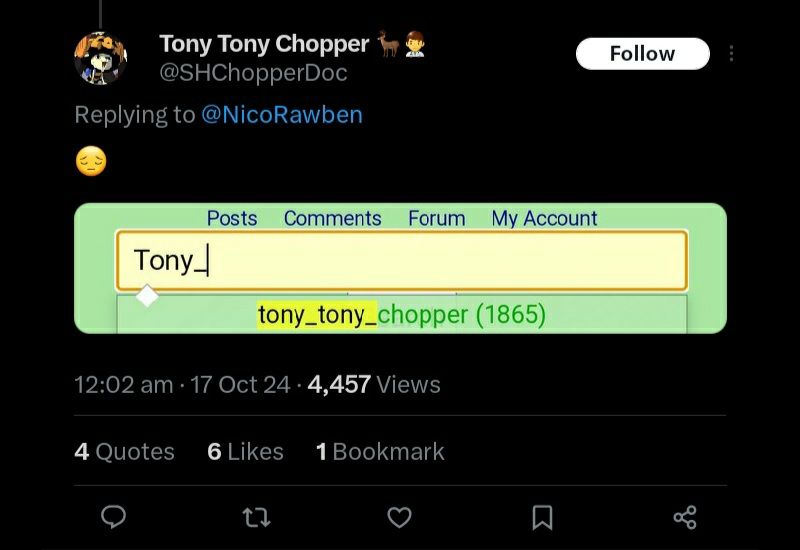Select the tony_tony_chopper (1865) suggestion
The height and width of the screenshot is (550, 800).
401,314
